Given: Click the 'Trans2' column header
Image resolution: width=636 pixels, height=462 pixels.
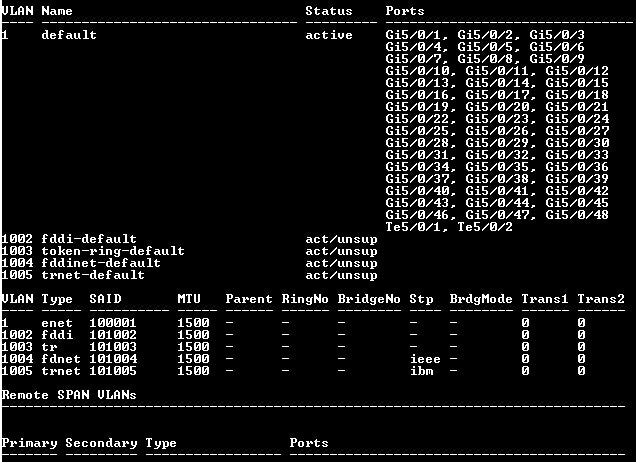Looking at the screenshot, I should [601, 299].
